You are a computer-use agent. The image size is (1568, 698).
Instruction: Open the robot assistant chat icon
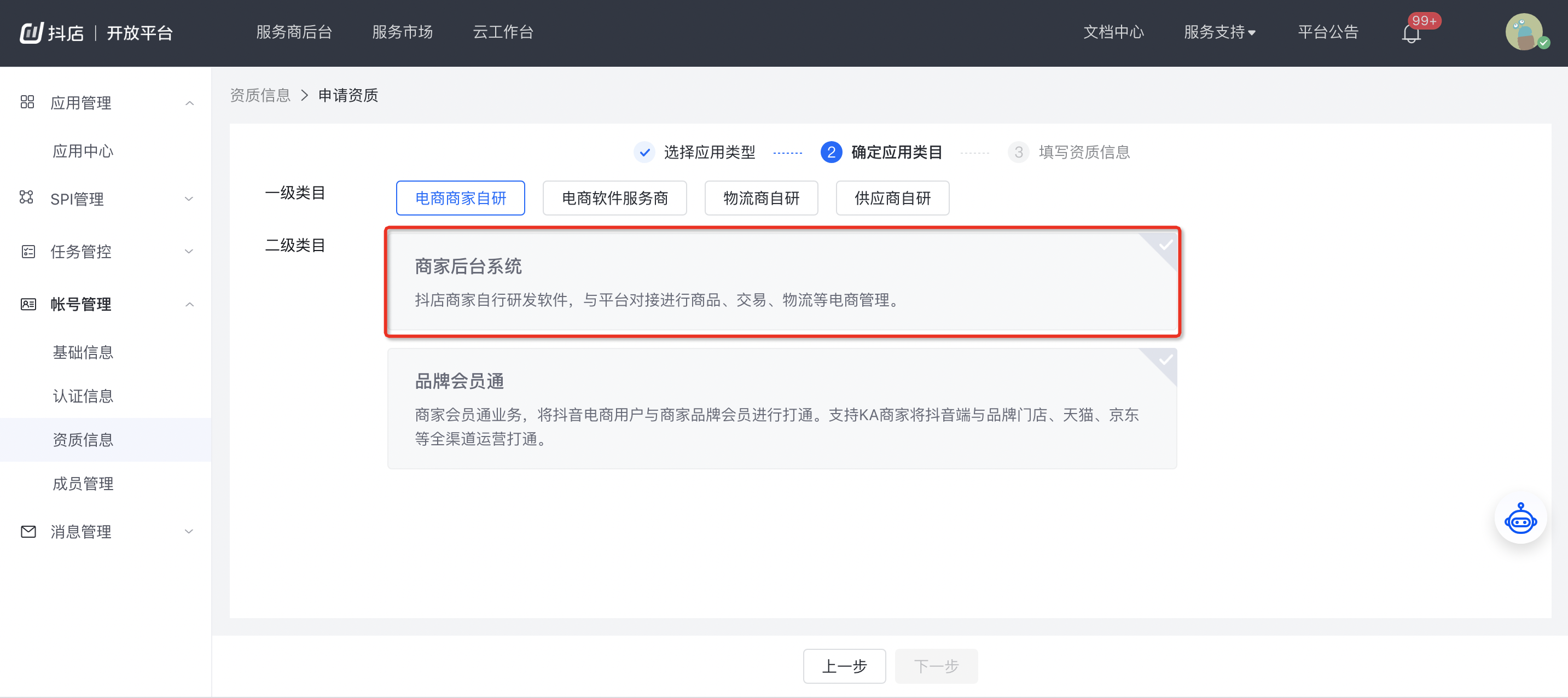(1520, 519)
